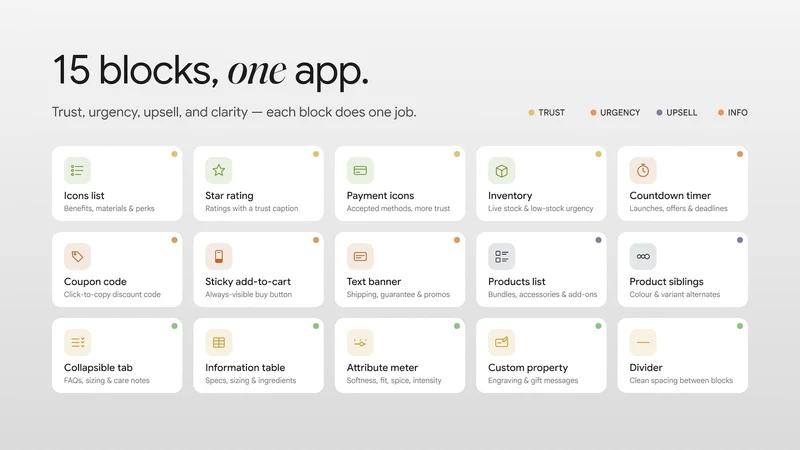This screenshot has height=450, width=800.
Task: Click the Star rating star icon
Action: tap(219, 170)
